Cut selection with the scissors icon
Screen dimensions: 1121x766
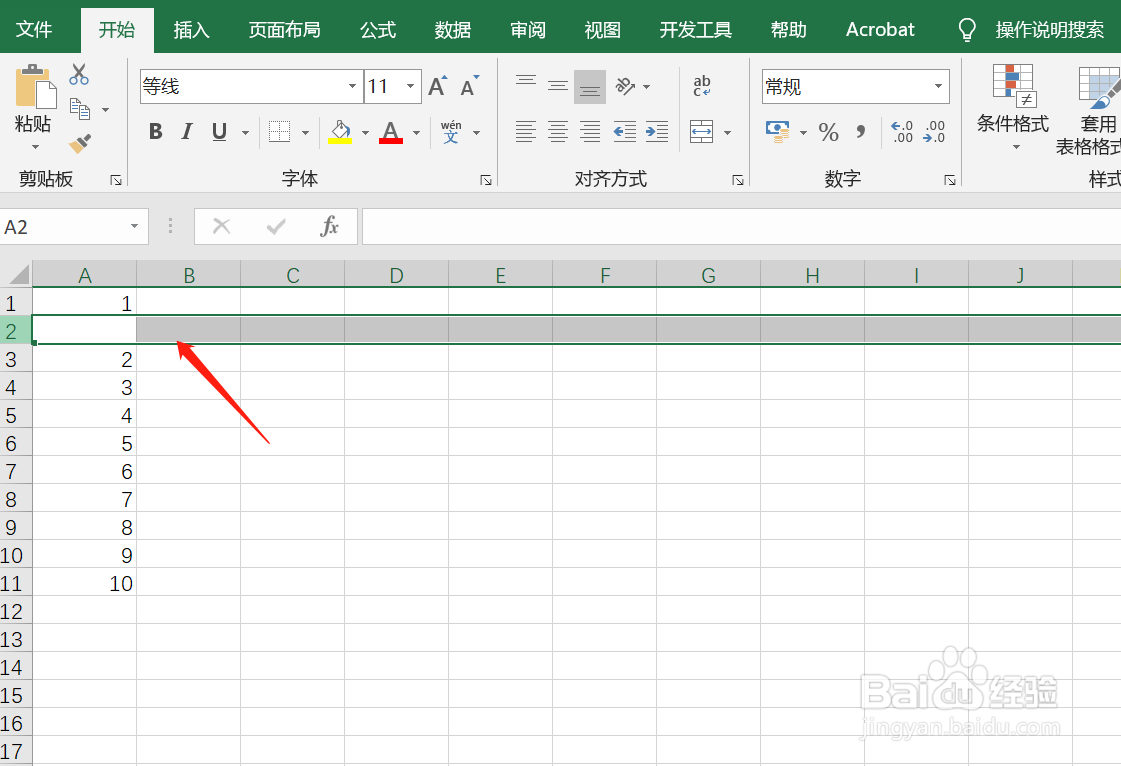point(79,74)
